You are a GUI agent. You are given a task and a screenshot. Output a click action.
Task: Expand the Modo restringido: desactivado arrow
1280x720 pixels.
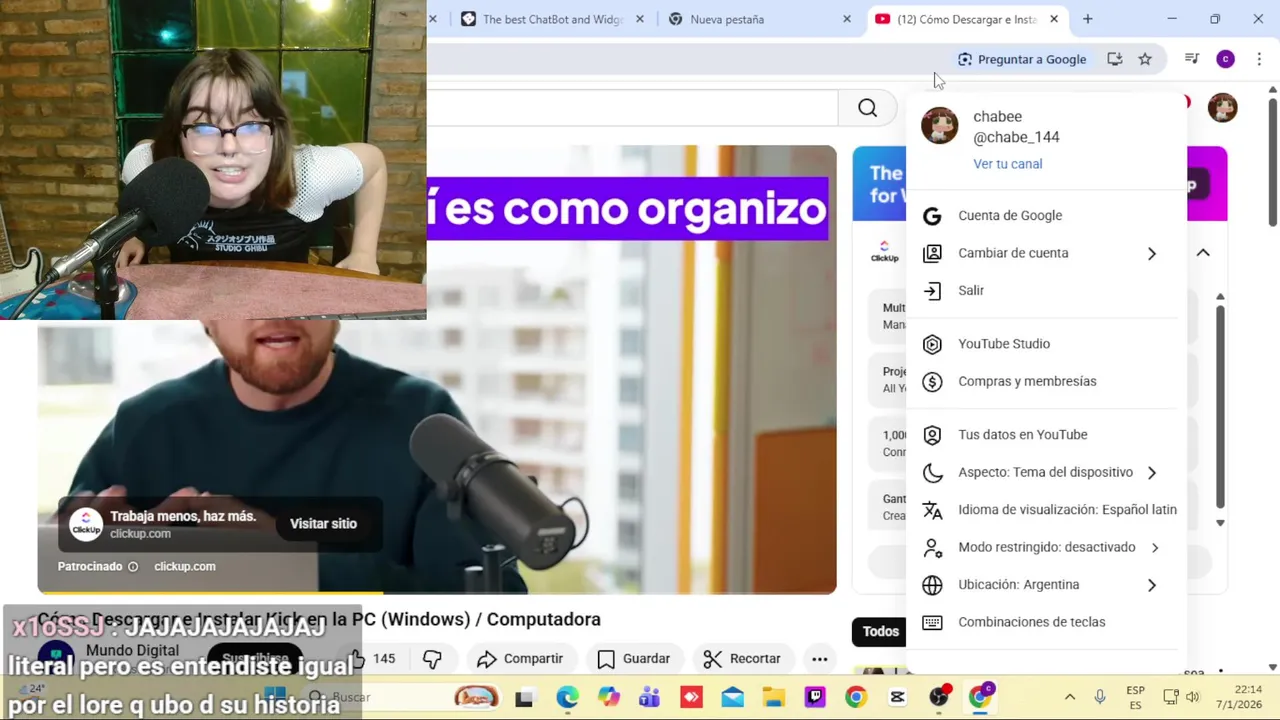click(x=1154, y=547)
